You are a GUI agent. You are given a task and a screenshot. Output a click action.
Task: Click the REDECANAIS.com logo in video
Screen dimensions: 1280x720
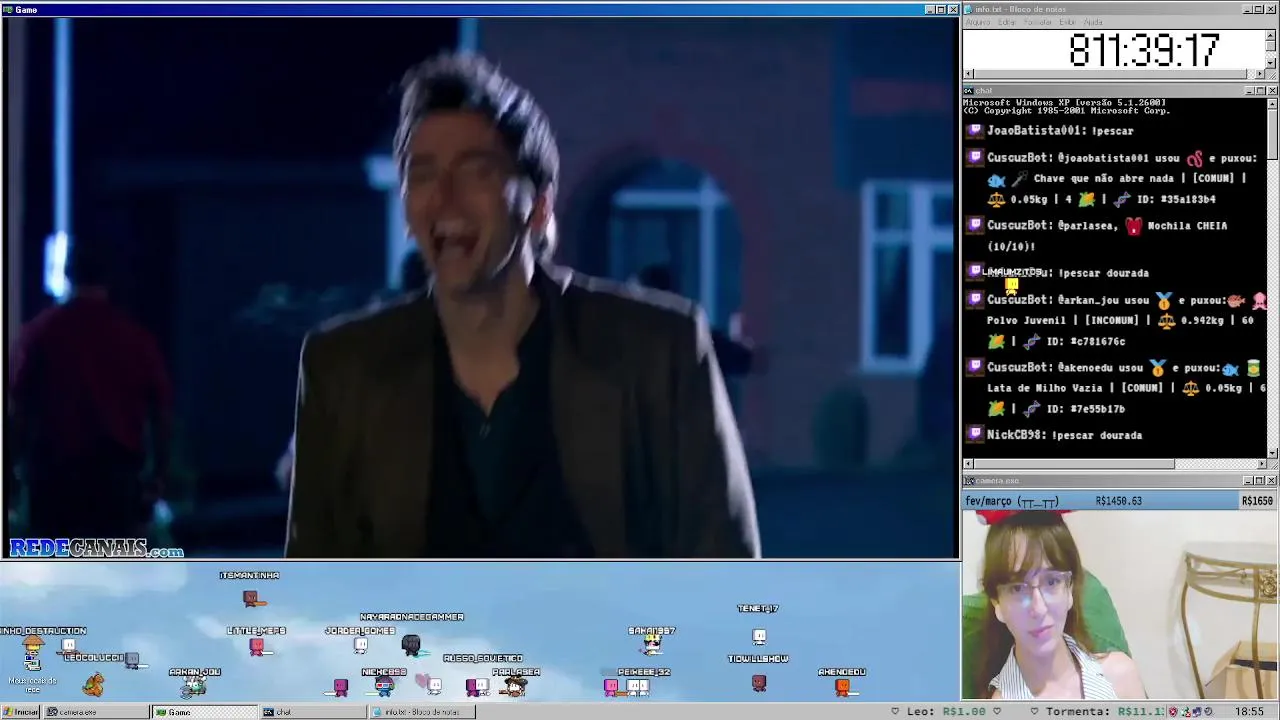click(x=97, y=548)
